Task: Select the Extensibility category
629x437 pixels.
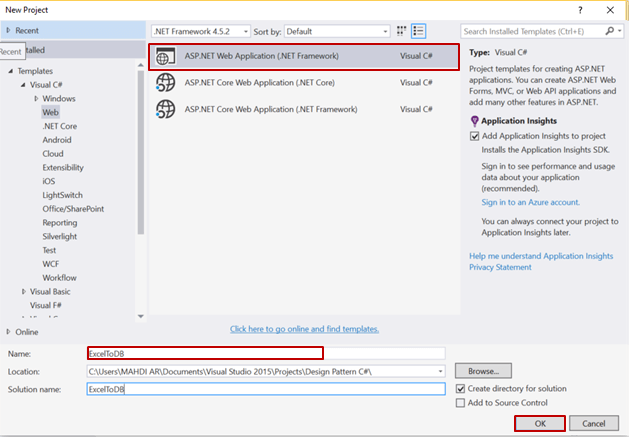Action: pyautogui.click(x=63, y=167)
